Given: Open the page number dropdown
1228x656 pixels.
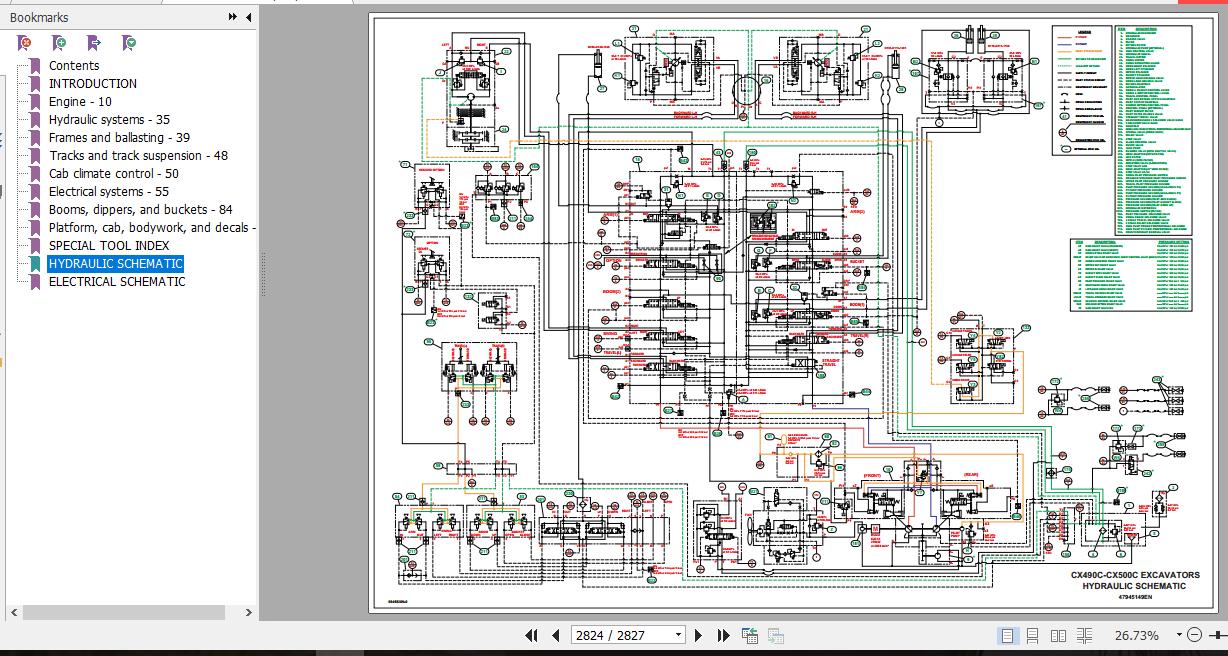Looking at the screenshot, I should (678, 635).
